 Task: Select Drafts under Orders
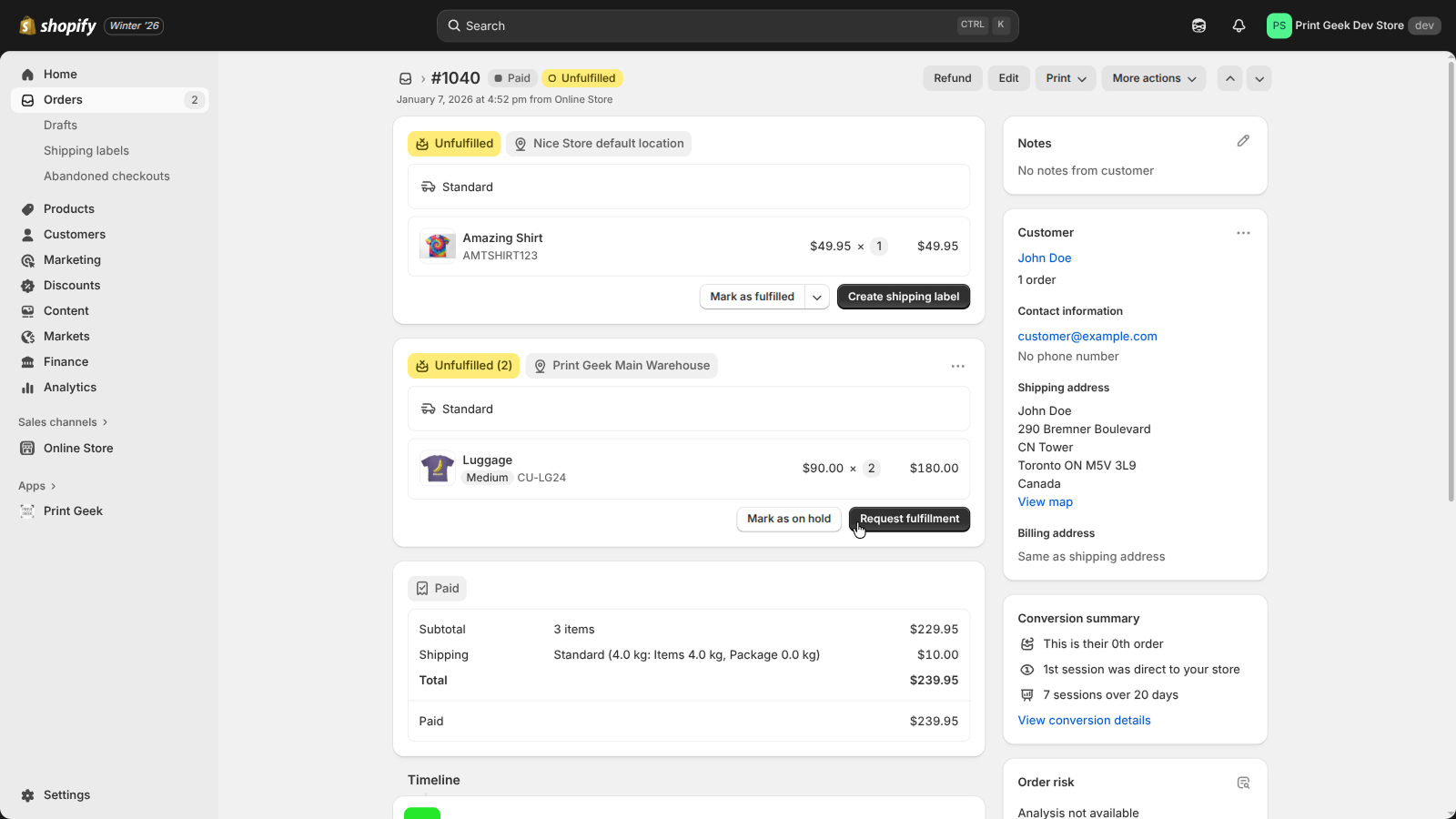tap(60, 125)
